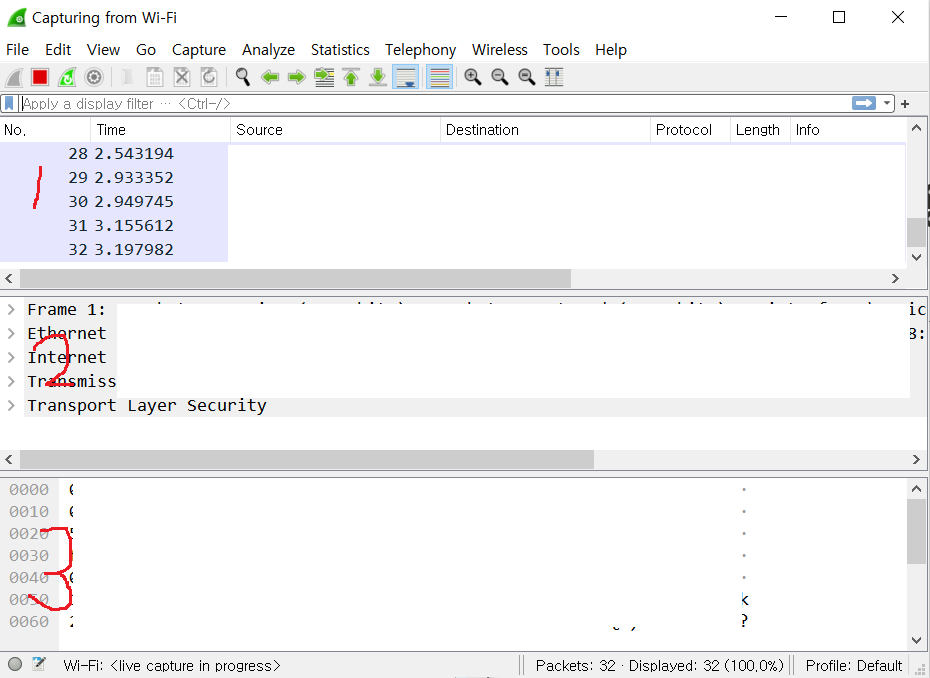Click into the display filter input field
930x678 pixels.
point(436,104)
